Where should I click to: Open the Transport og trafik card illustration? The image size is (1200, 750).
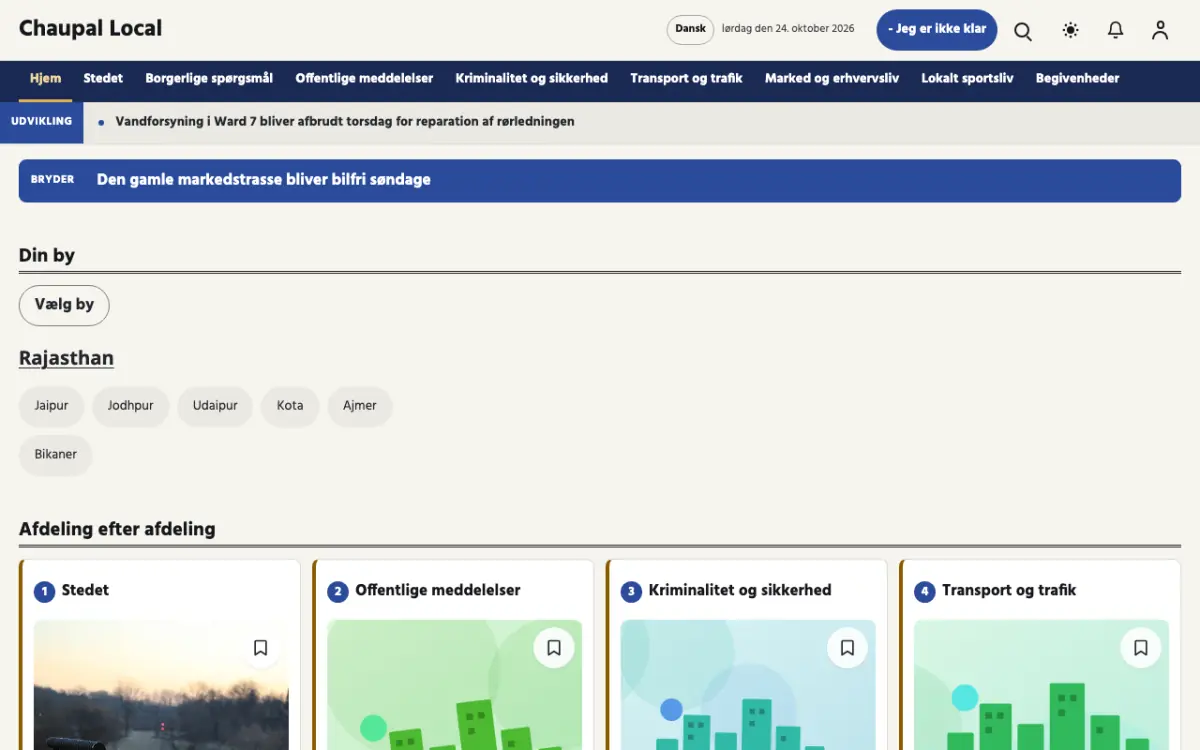(1042, 685)
